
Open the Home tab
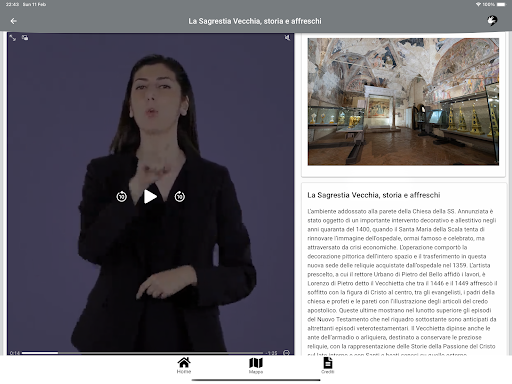point(184,365)
